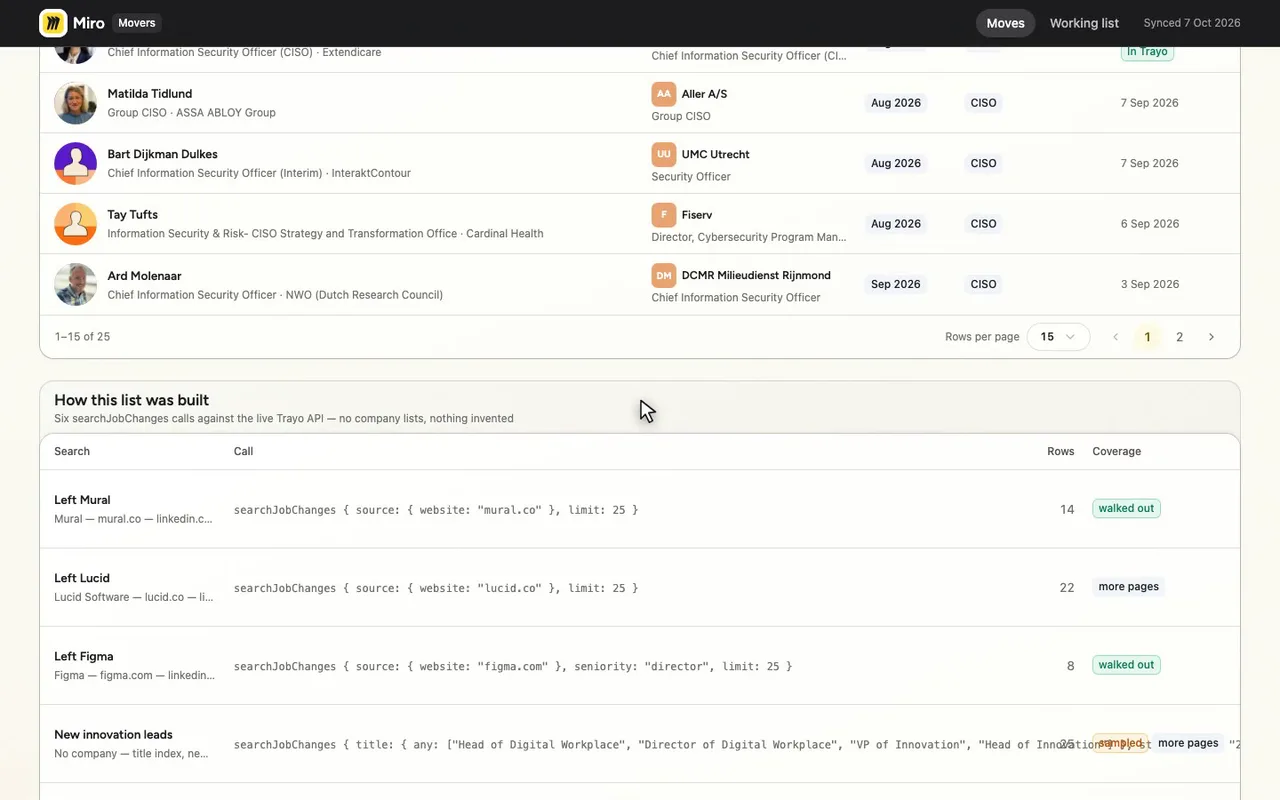Click the Search column header

coord(72,452)
